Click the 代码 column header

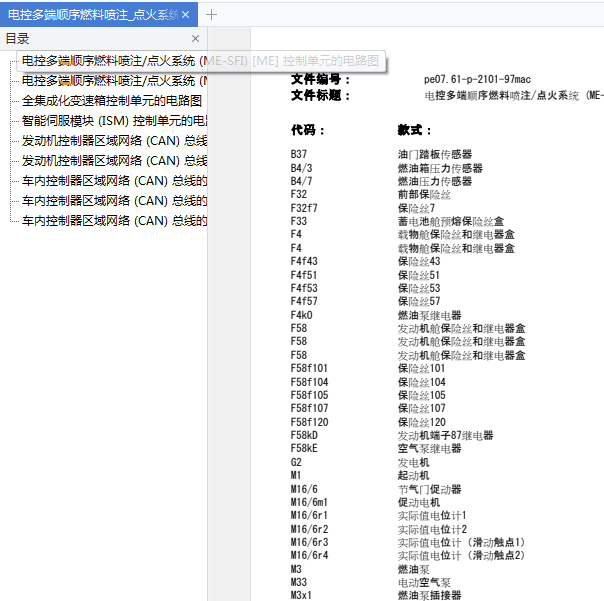pos(307,130)
